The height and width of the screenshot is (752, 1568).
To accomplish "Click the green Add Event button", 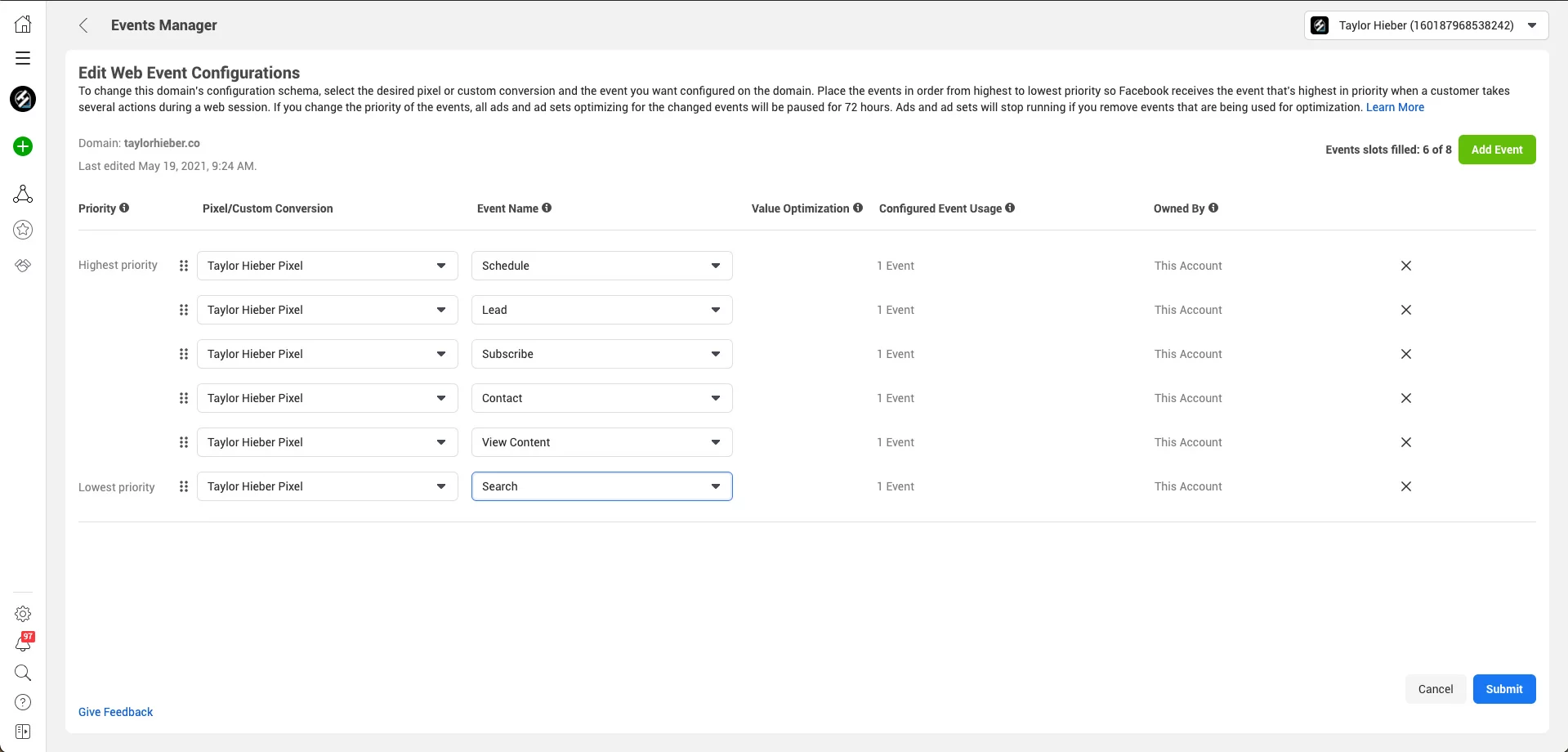I will click(1496, 150).
